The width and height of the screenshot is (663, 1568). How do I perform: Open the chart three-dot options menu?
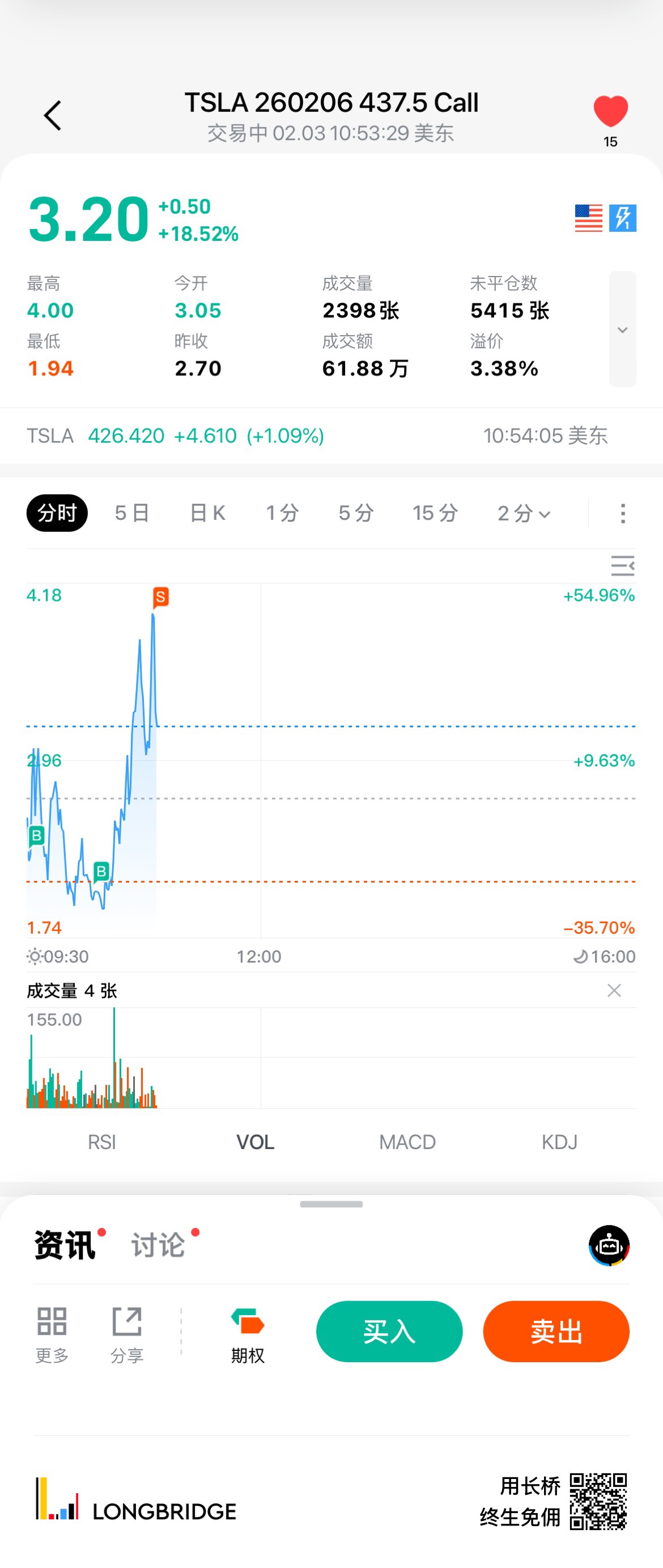(x=622, y=513)
